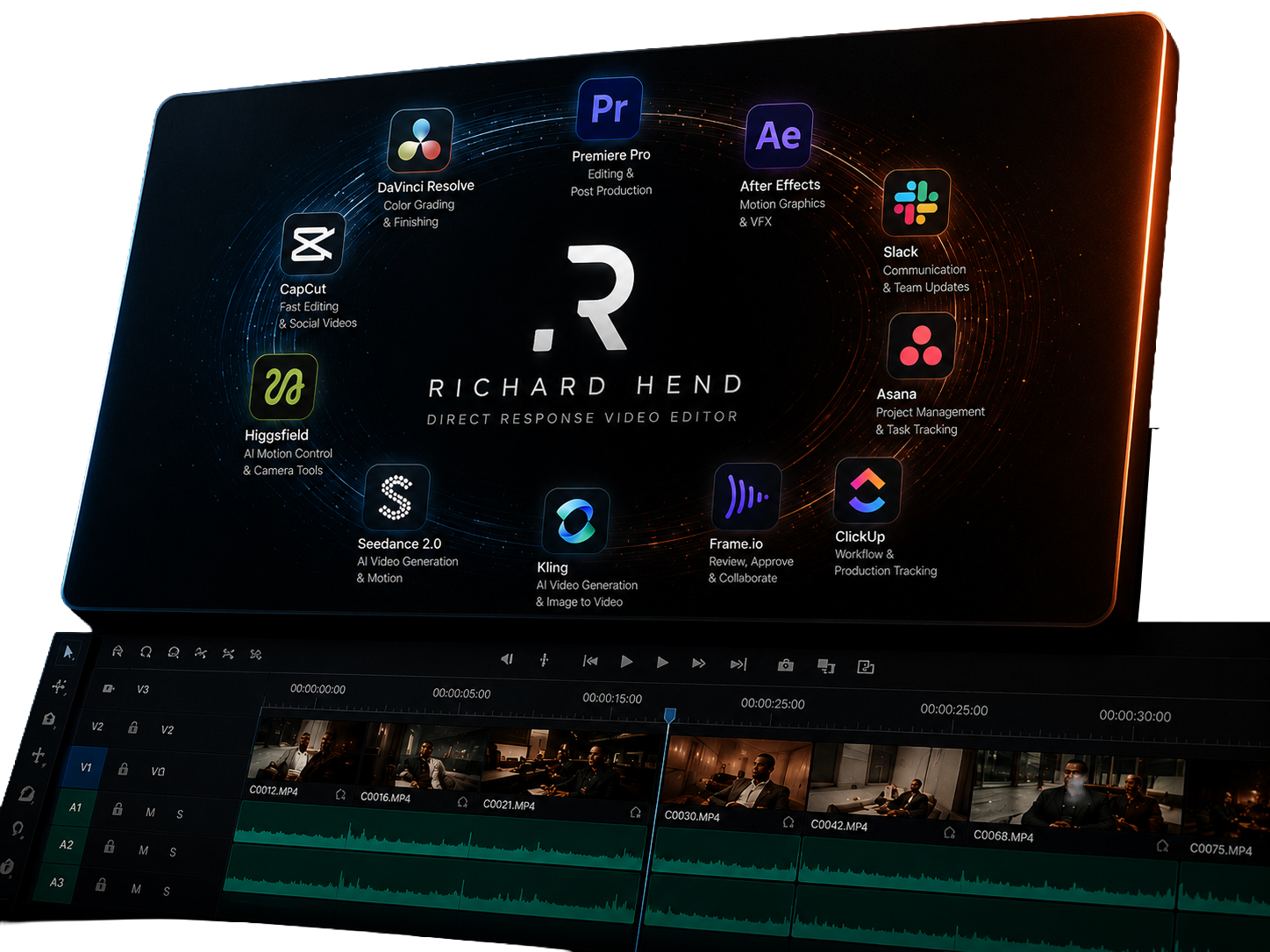Solo track A3 with S button
The image size is (1270, 952).
pos(167,891)
